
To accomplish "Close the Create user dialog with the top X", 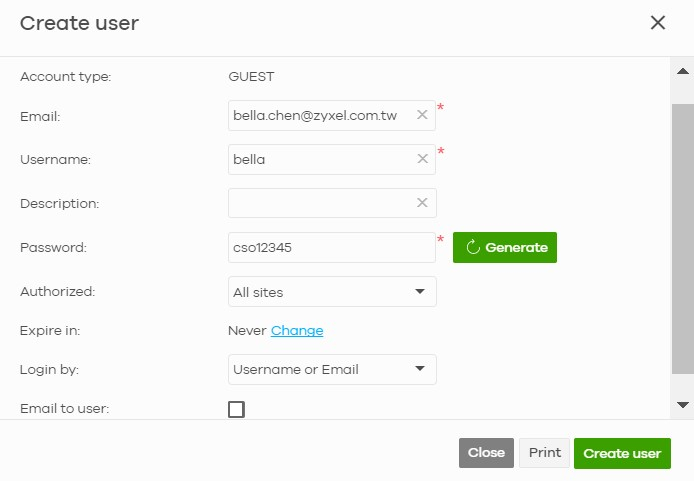I will click(x=658, y=23).
